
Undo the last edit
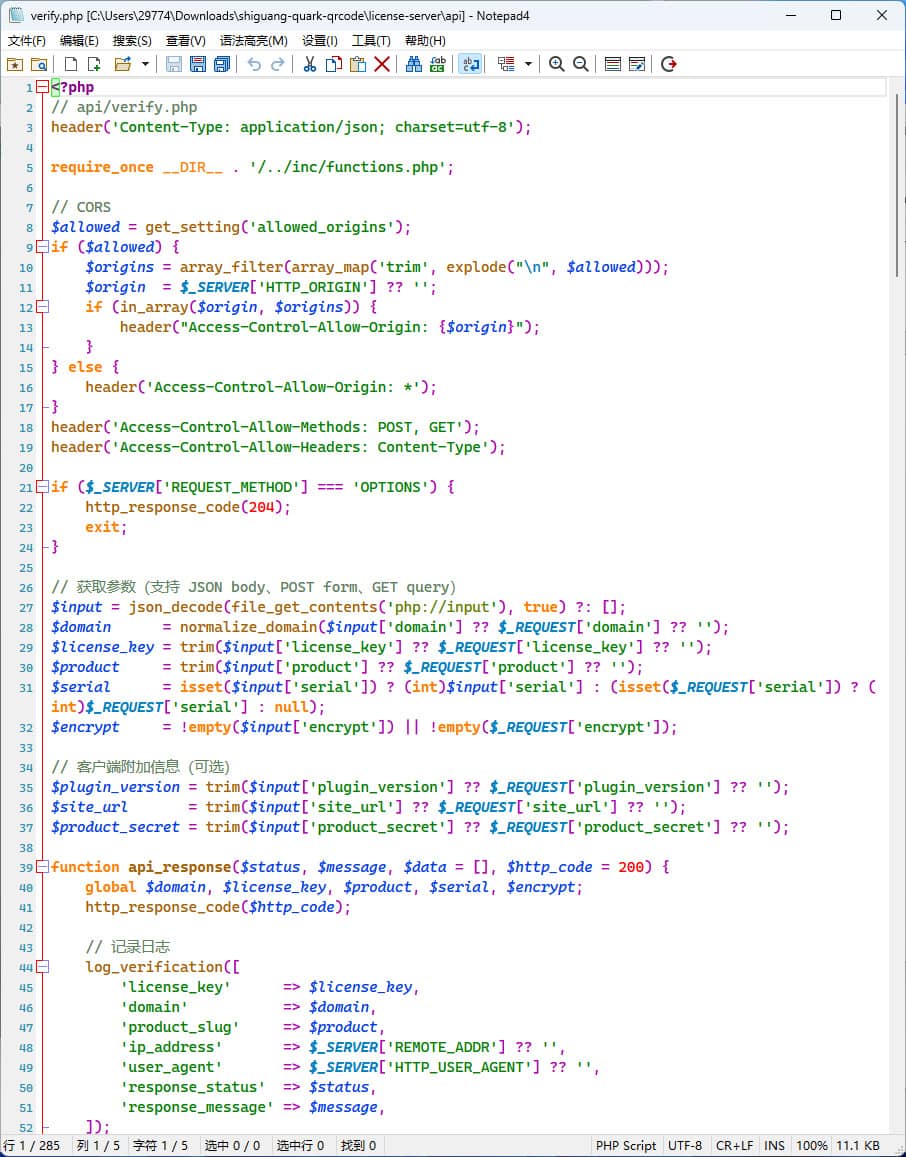[254, 64]
